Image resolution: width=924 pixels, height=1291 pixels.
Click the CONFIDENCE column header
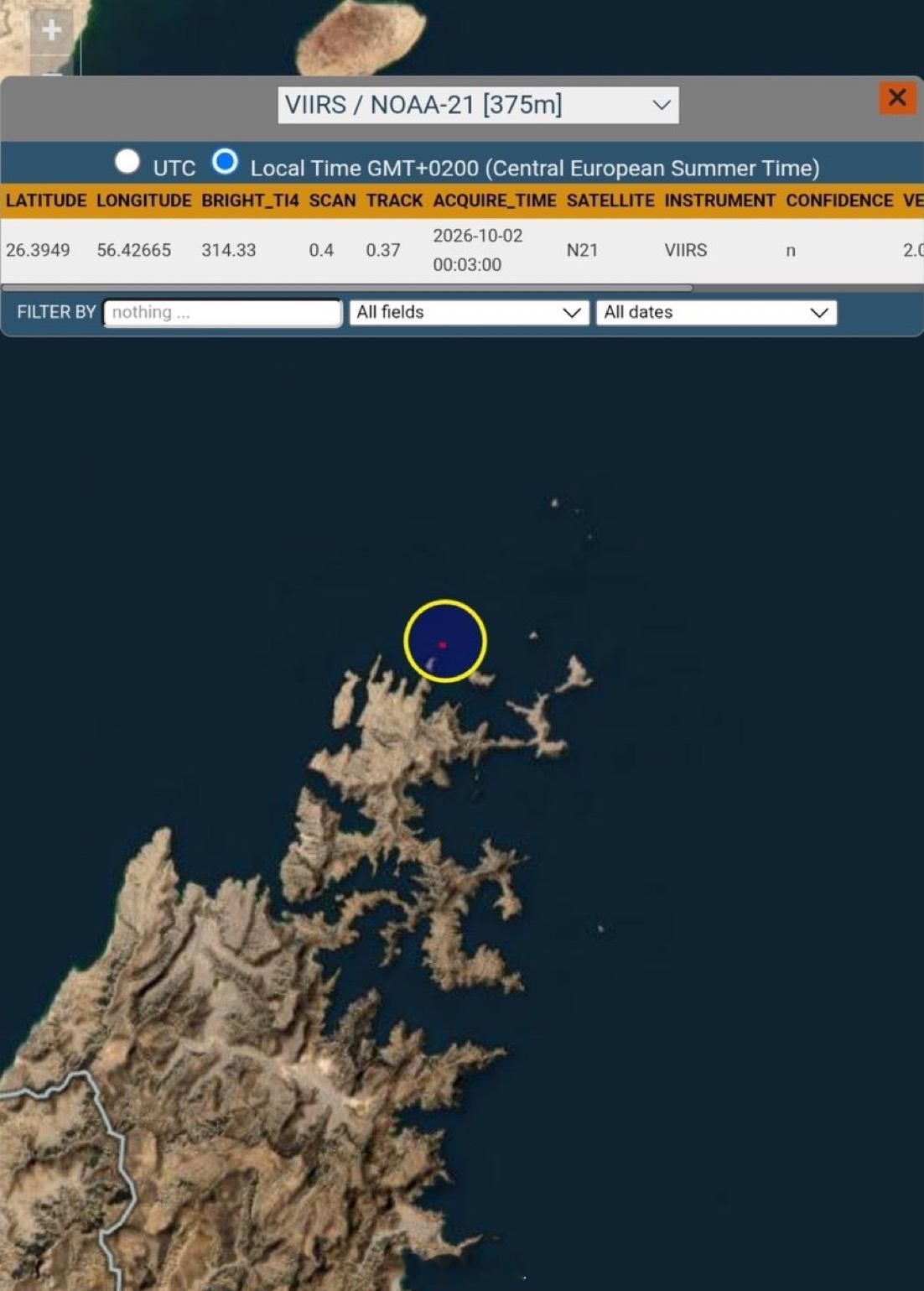coord(839,200)
